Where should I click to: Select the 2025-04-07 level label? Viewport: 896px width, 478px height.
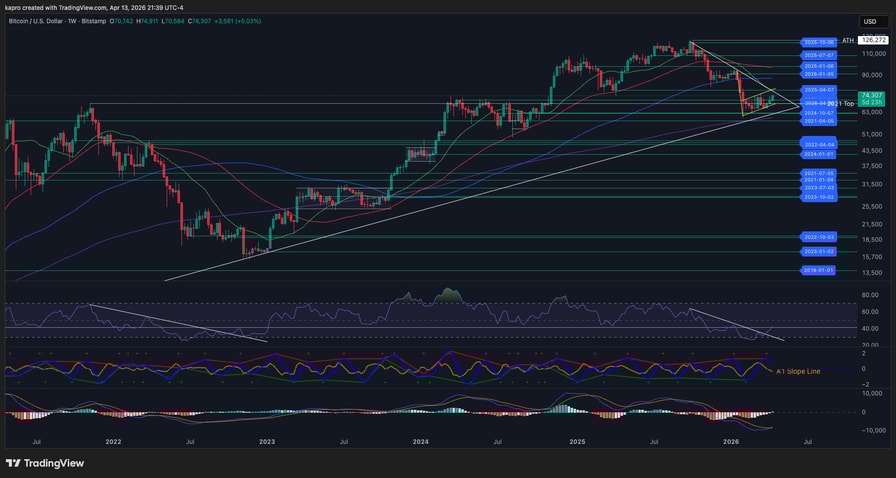(x=818, y=90)
